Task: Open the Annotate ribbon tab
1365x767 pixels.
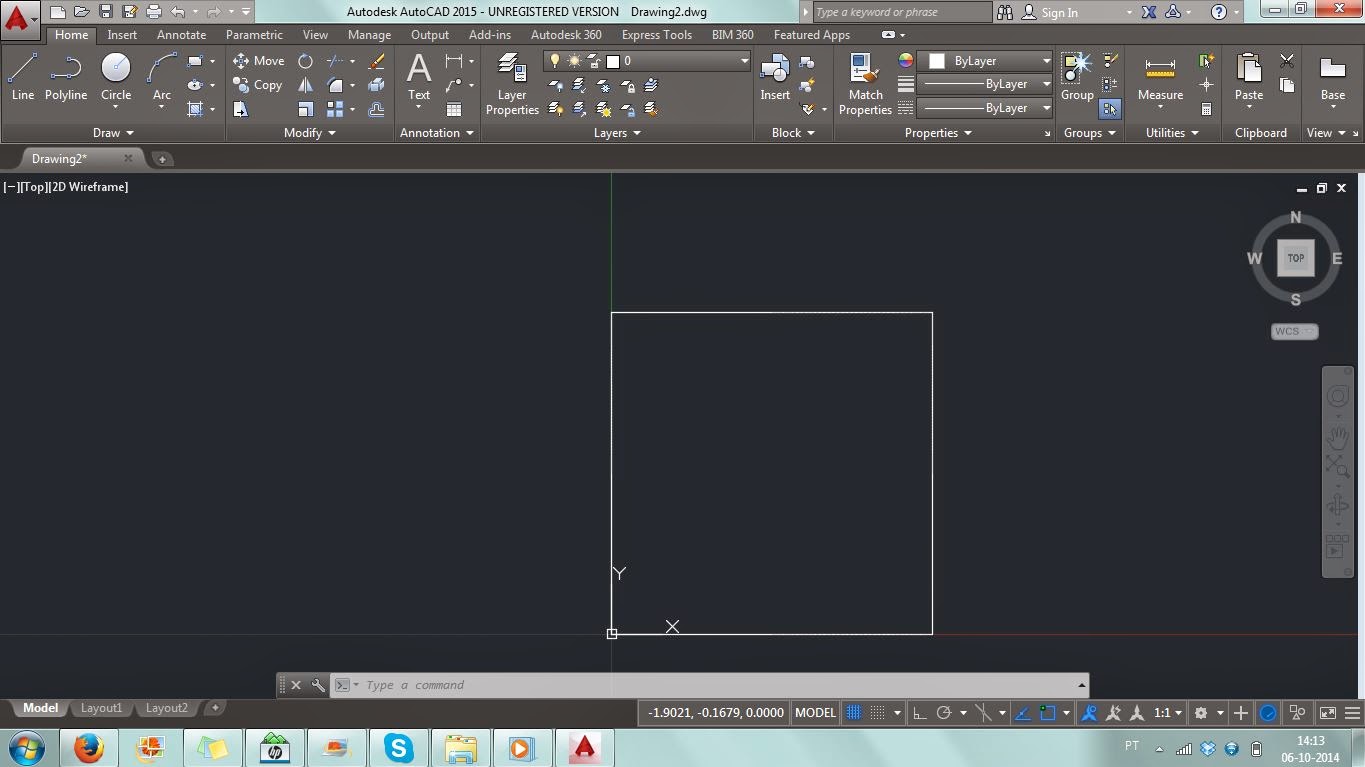Action: (181, 35)
